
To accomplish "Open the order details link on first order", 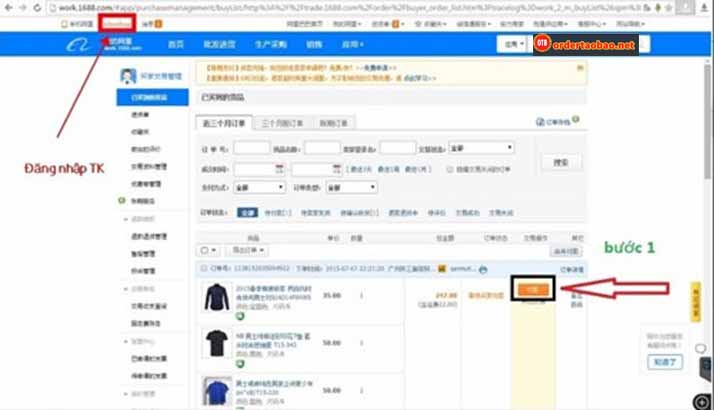I will [571, 270].
